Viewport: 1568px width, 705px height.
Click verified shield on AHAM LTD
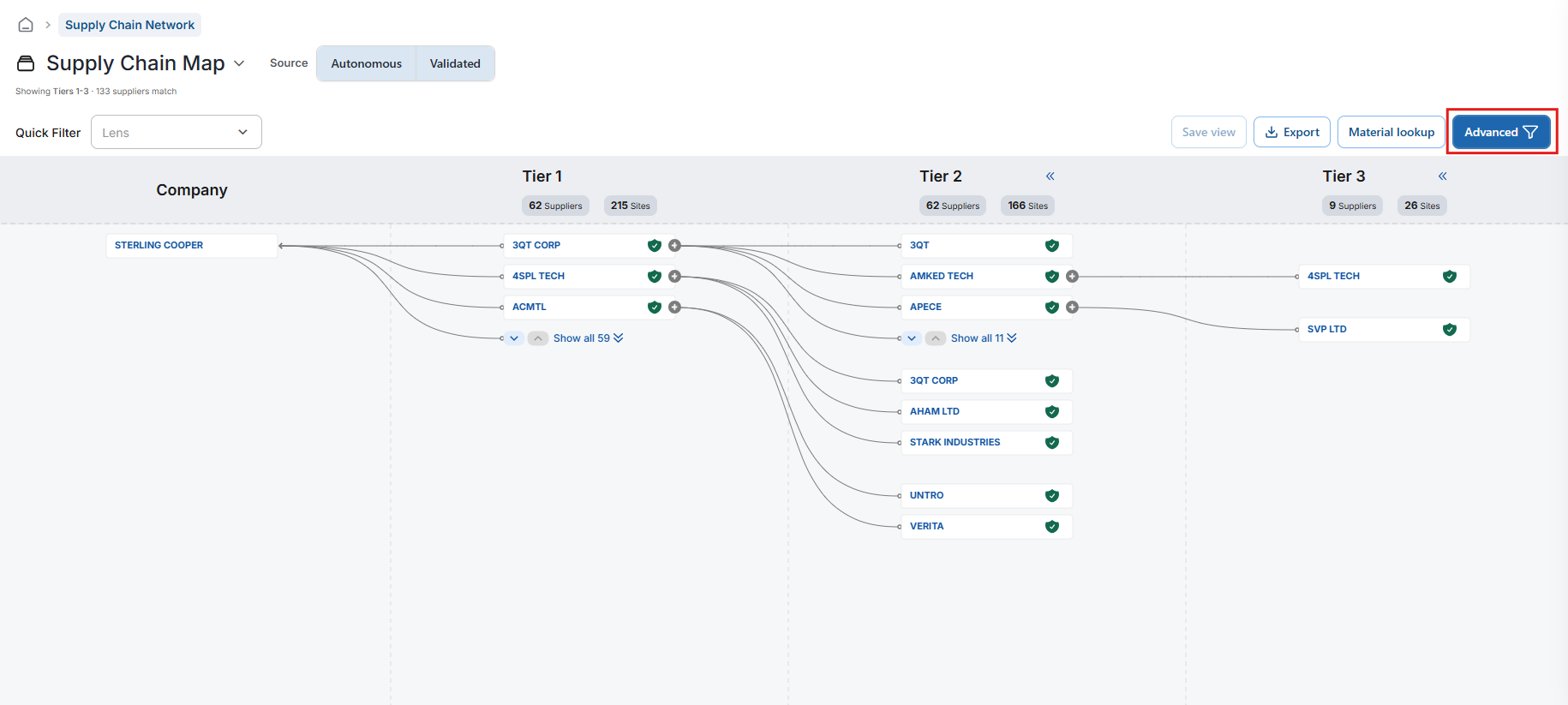pos(1052,412)
